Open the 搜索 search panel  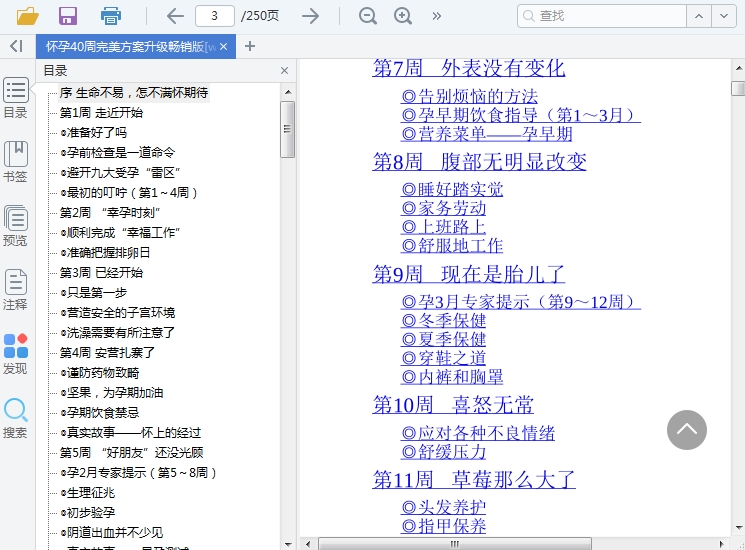click(16, 418)
